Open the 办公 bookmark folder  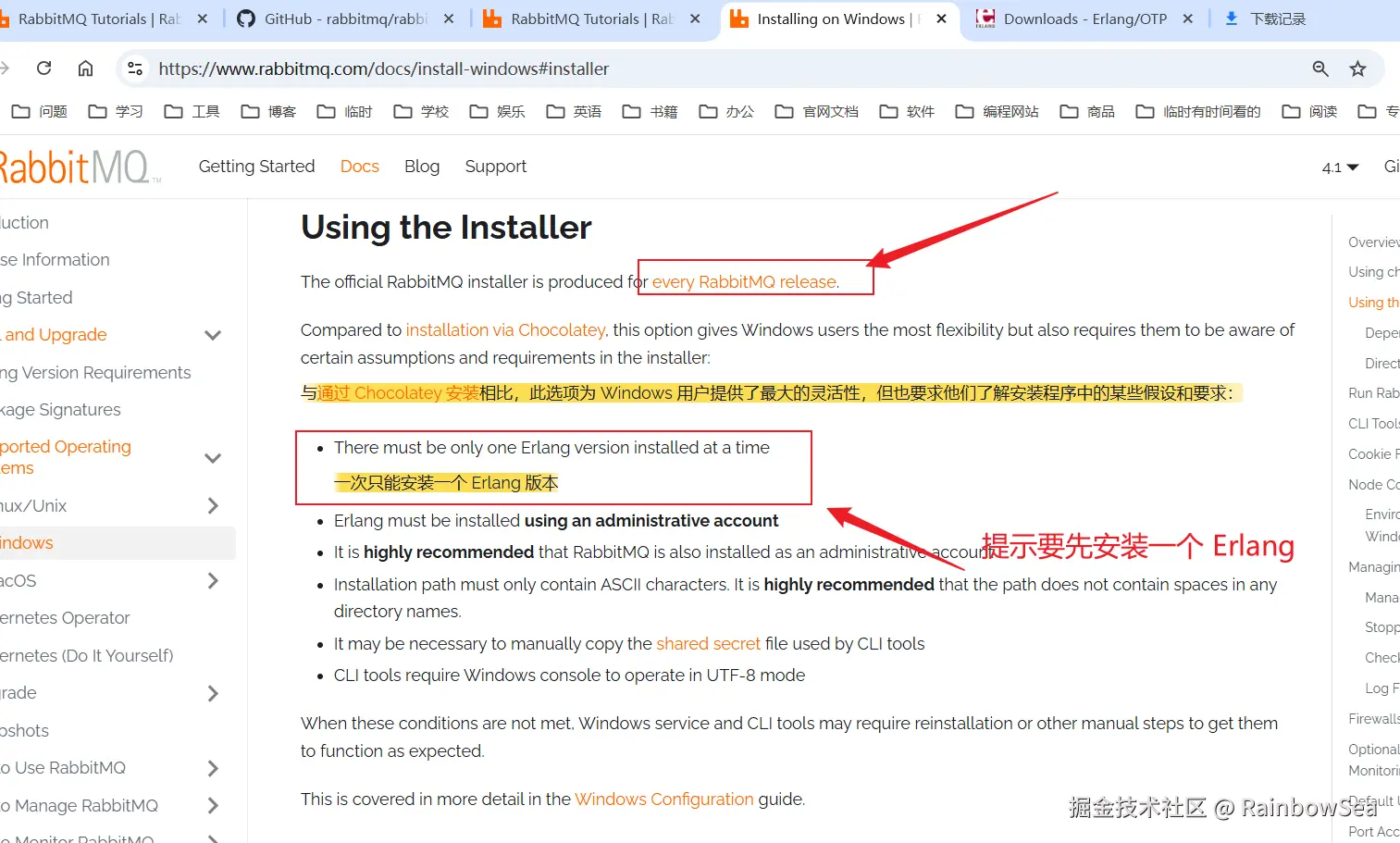[726, 112]
